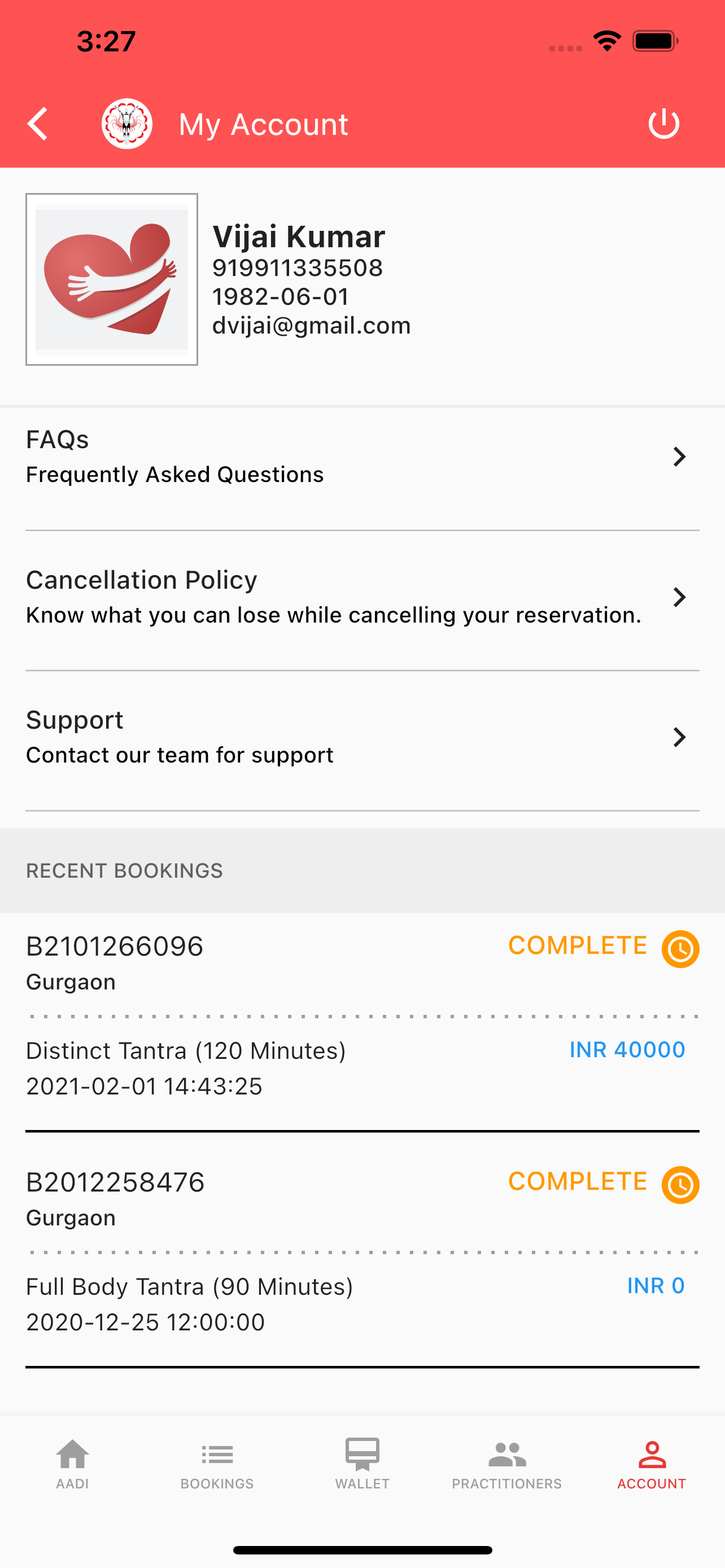Switch to the Bookings tab
Viewport: 725px width, 1568px height.
tap(217, 1465)
